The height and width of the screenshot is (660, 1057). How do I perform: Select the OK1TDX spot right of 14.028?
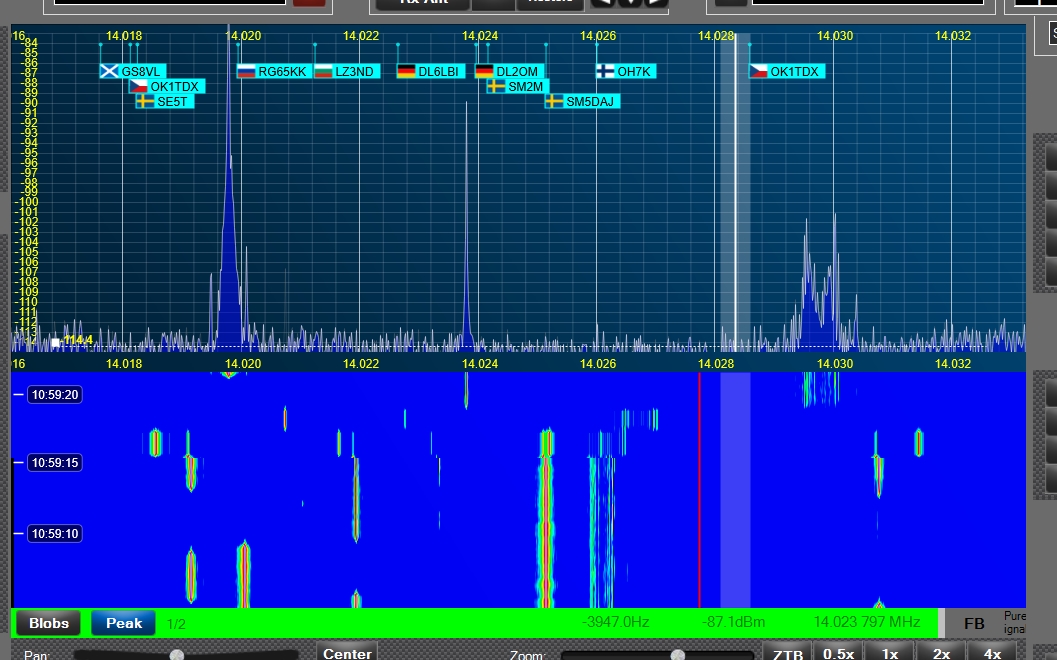[x=786, y=71]
